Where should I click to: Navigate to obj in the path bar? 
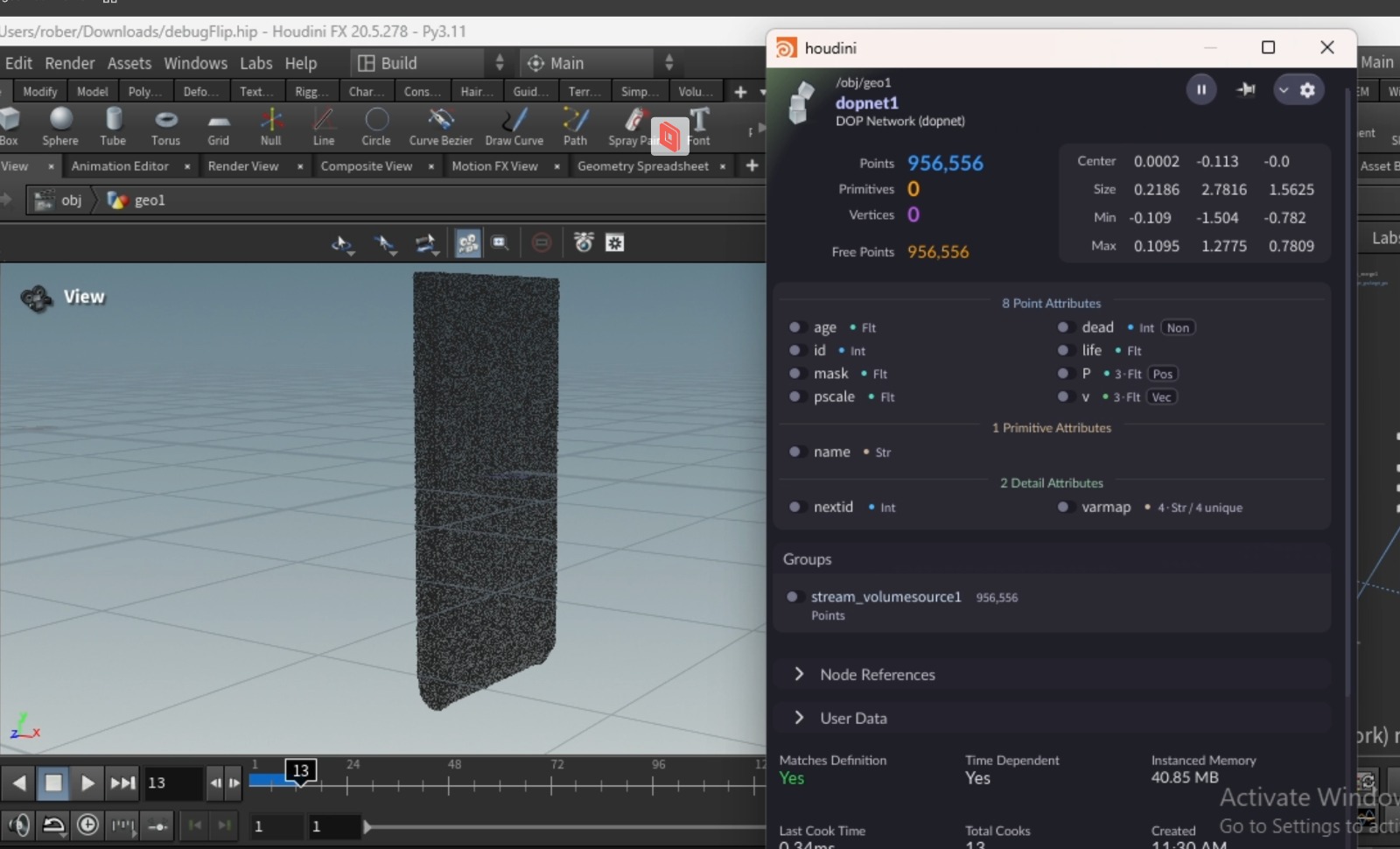pyautogui.click(x=71, y=200)
